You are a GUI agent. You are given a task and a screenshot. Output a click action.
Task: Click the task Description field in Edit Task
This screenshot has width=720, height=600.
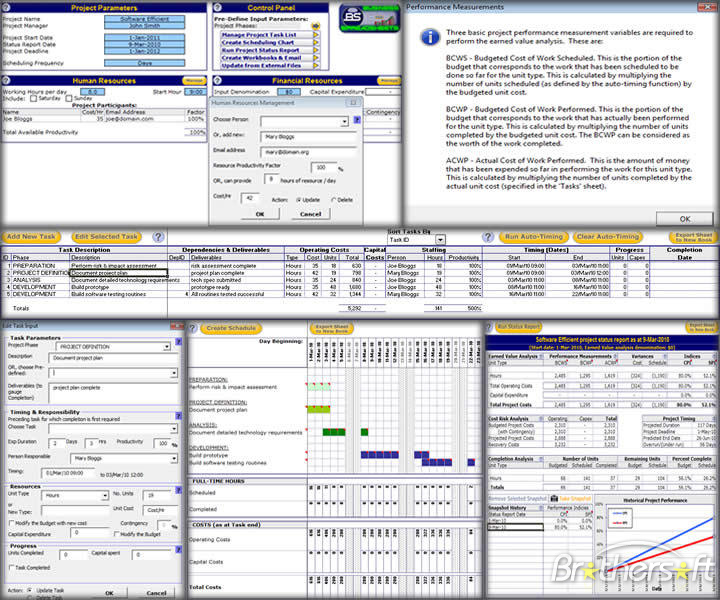113,358
